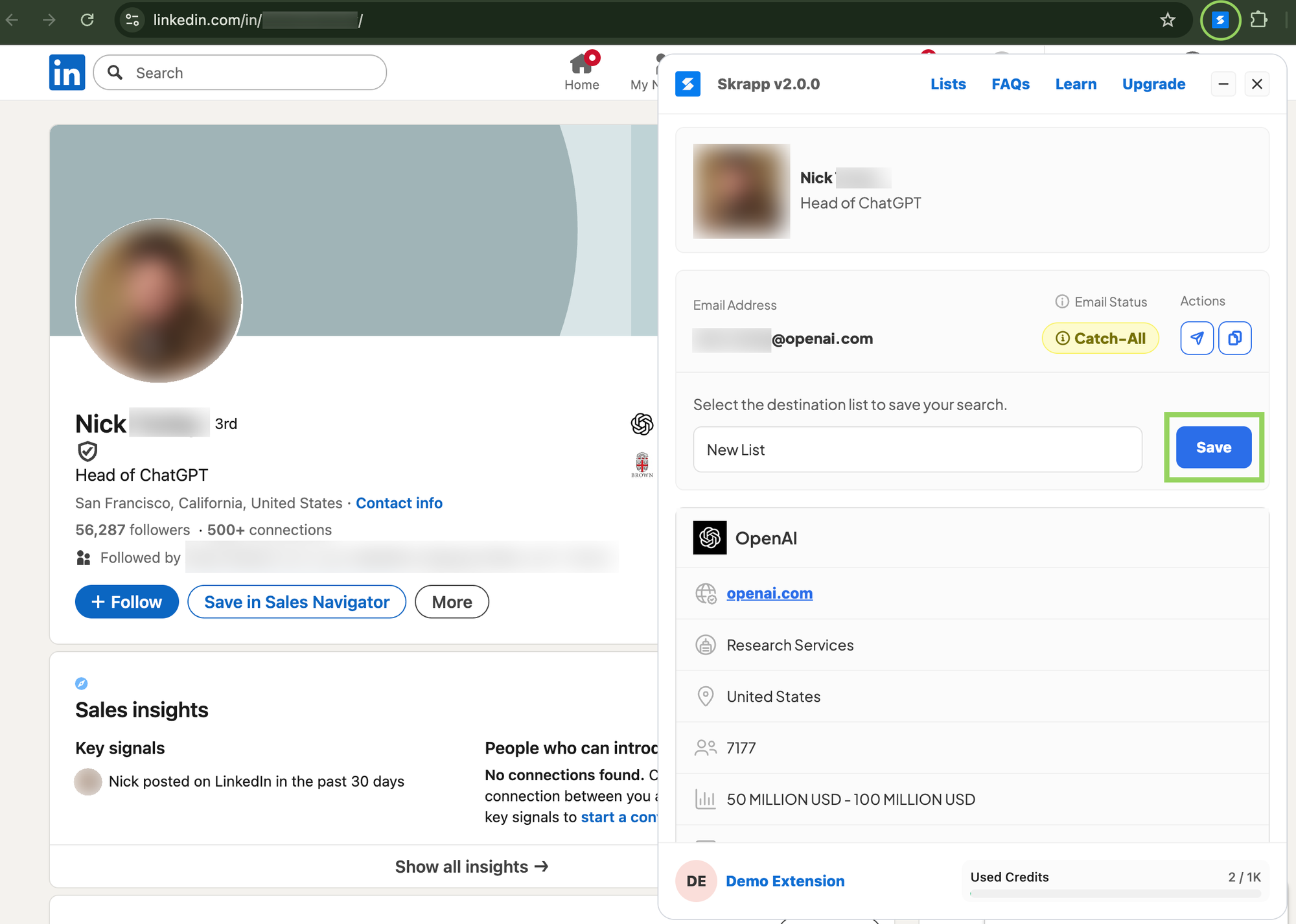Reload the page
The image size is (1296, 924).
[x=87, y=20]
